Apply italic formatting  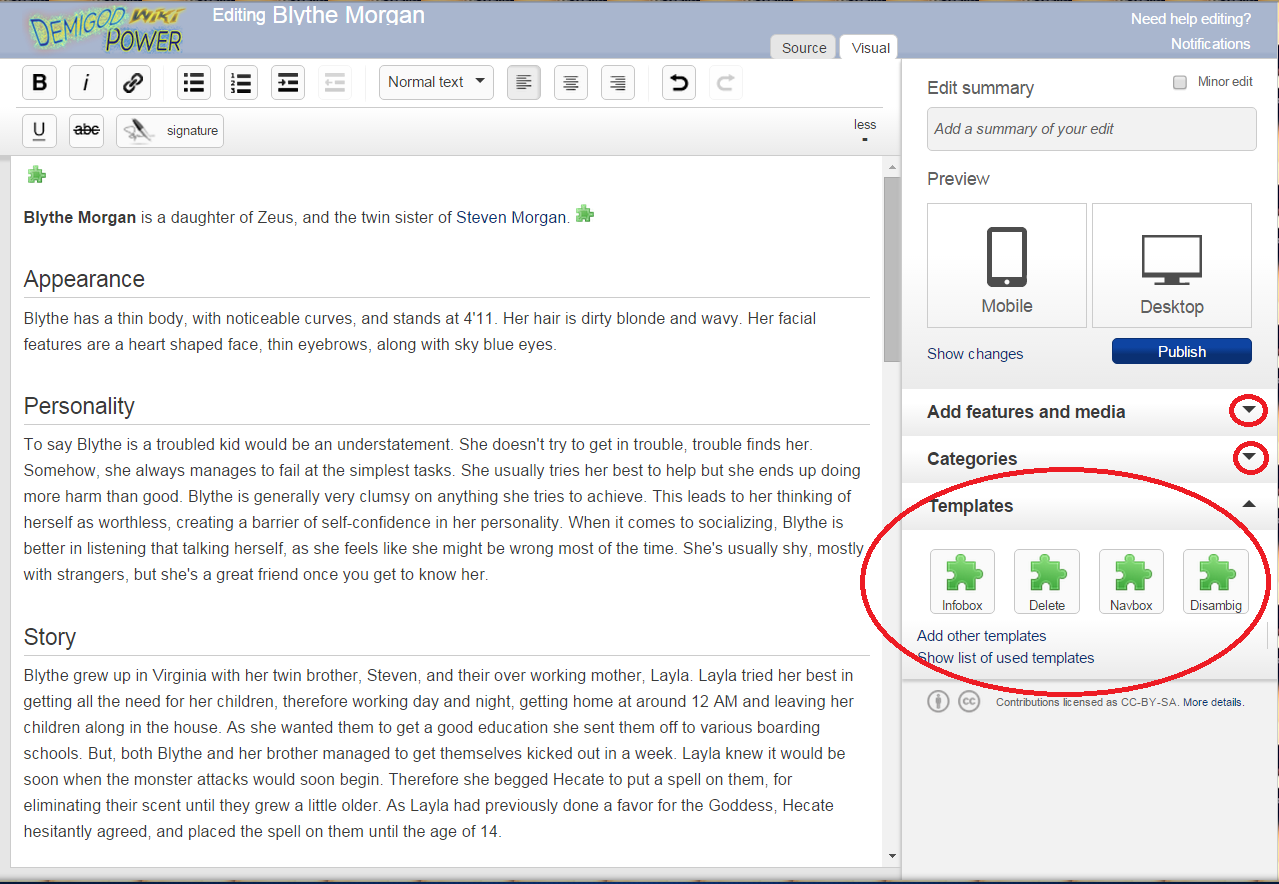(86, 83)
